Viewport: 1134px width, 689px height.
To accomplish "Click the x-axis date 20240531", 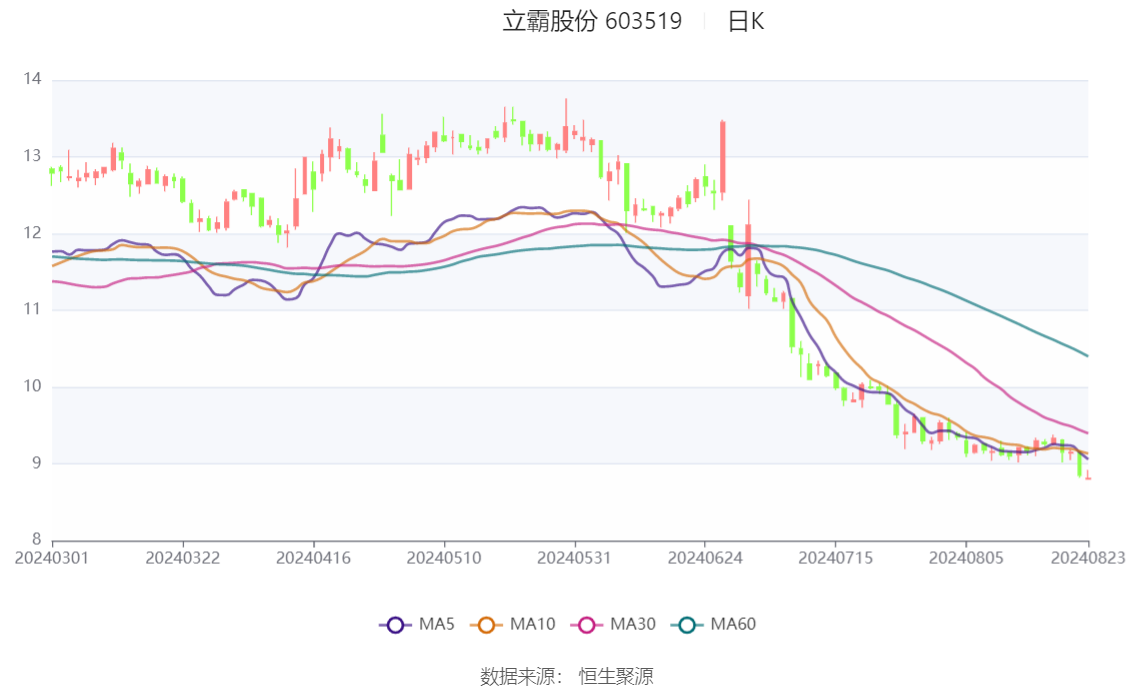I will click(x=574, y=558).
